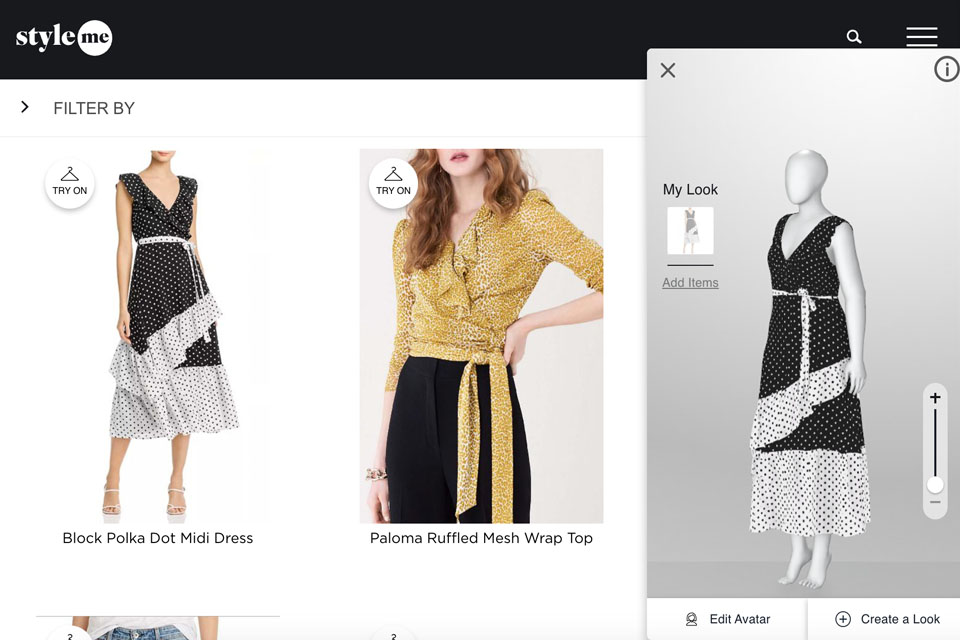Click the FILTER BY label
The height and width of the screenshot is (640, 960).
coord(94,108)
